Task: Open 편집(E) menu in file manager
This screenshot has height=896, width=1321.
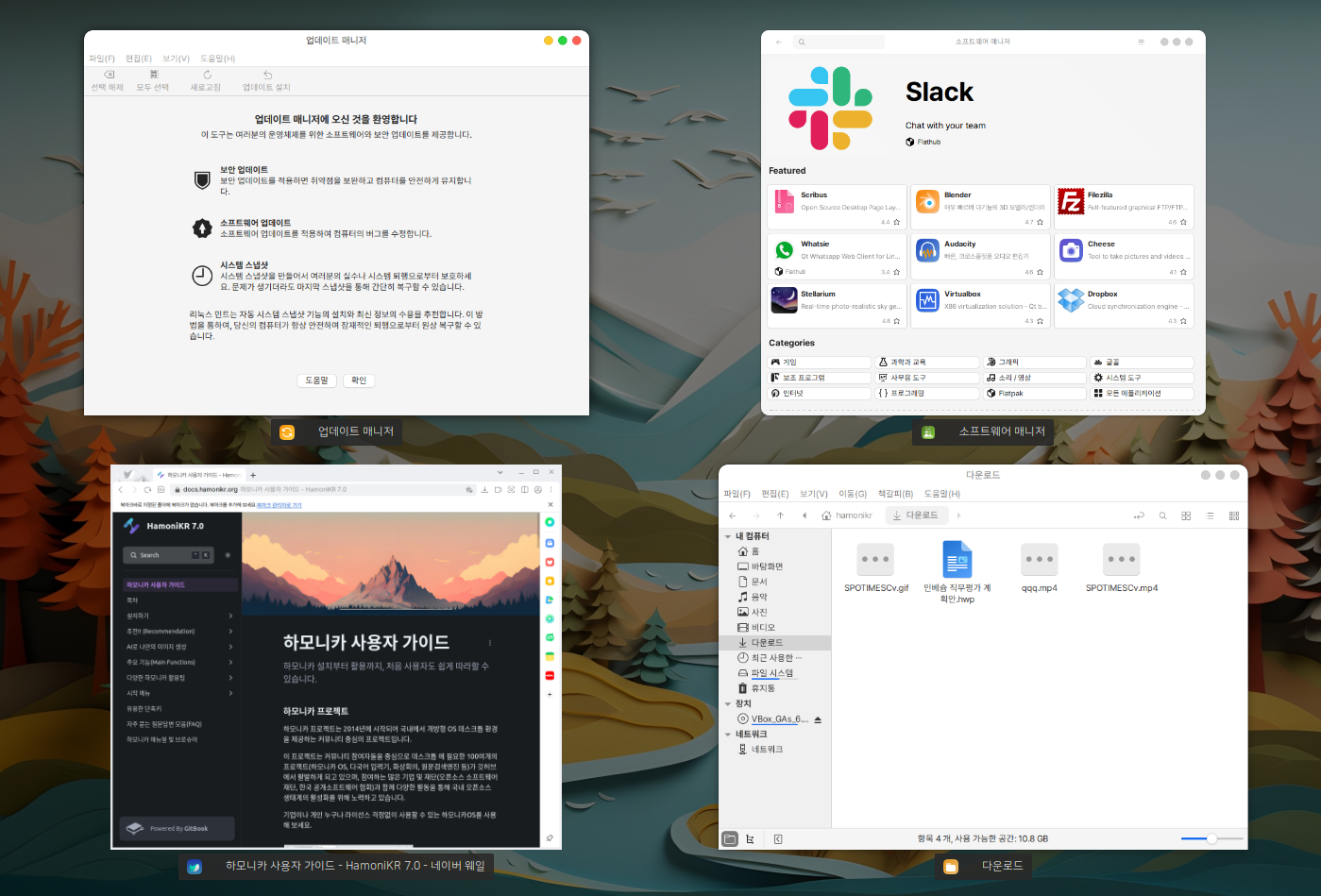Action: point(775,494)
